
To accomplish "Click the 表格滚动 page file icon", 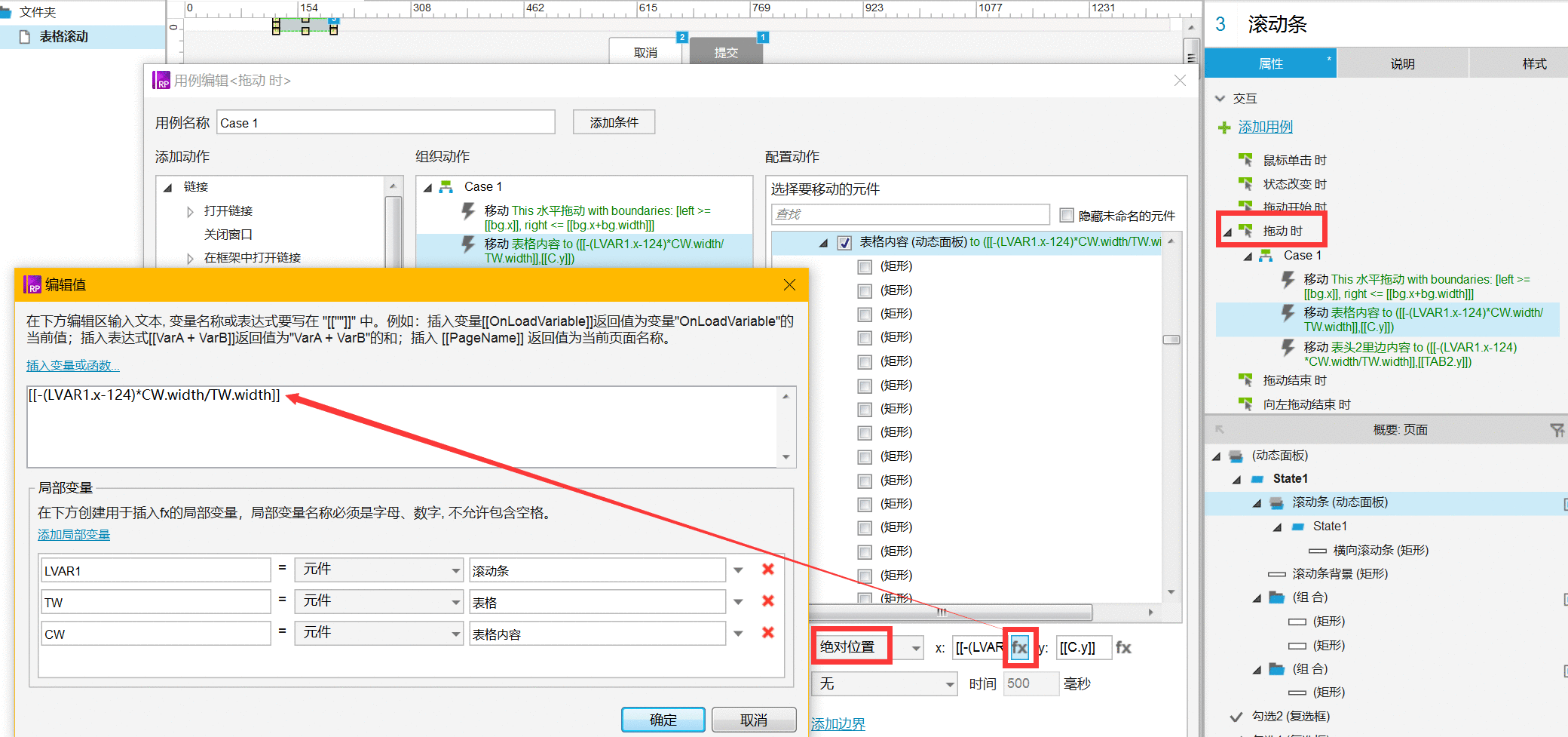I will click(x=25, y=36).
